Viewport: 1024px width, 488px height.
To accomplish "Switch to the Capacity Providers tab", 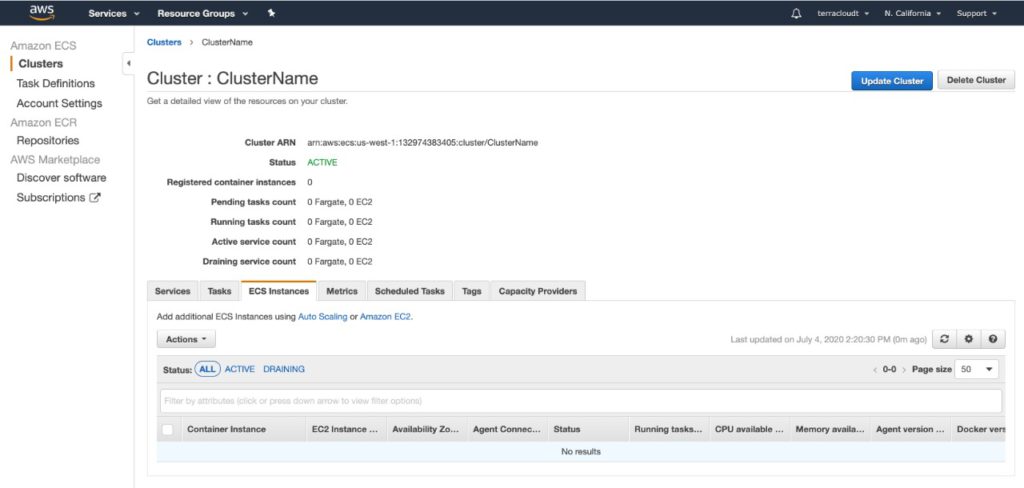I will click(x=538, y=291).
